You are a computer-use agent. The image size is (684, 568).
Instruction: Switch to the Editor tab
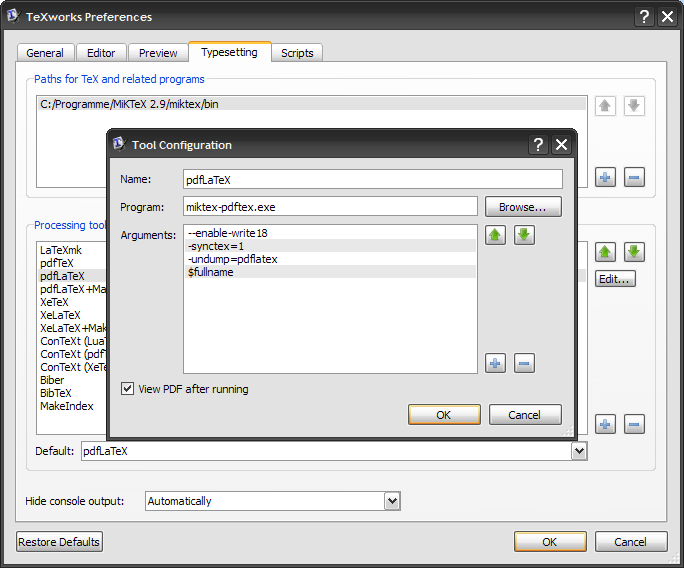pyautogui.click(x=101, y=53)
